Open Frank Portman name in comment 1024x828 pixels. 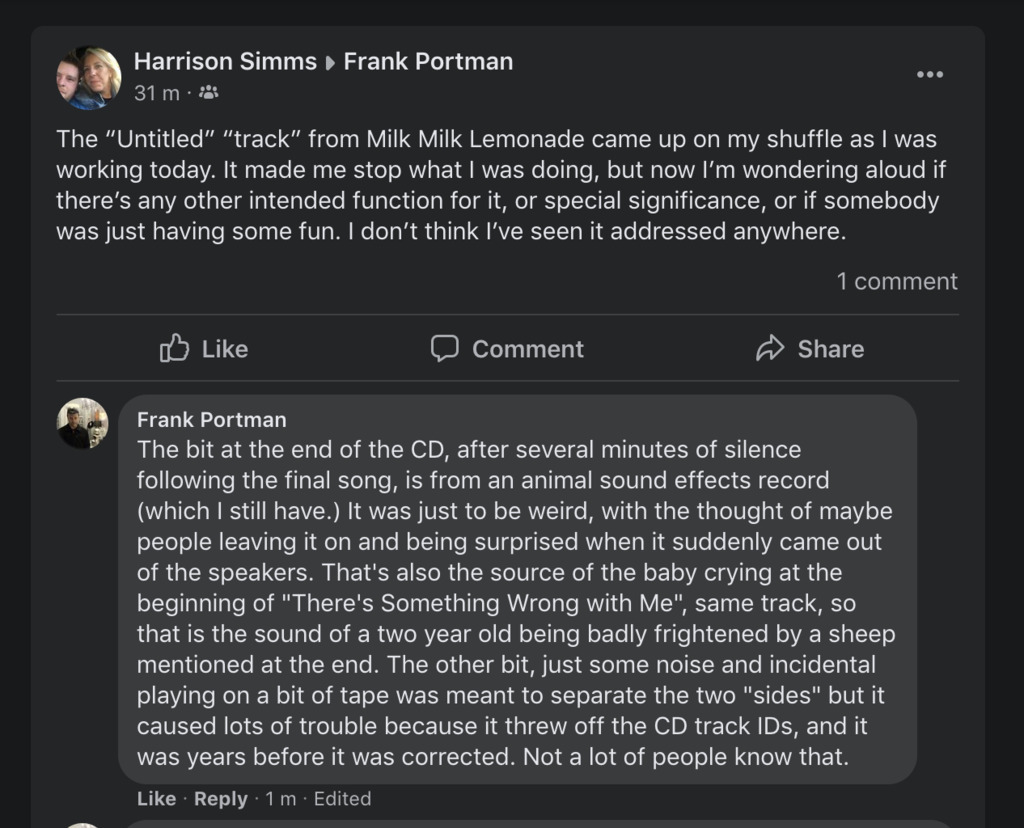[211, 419]
